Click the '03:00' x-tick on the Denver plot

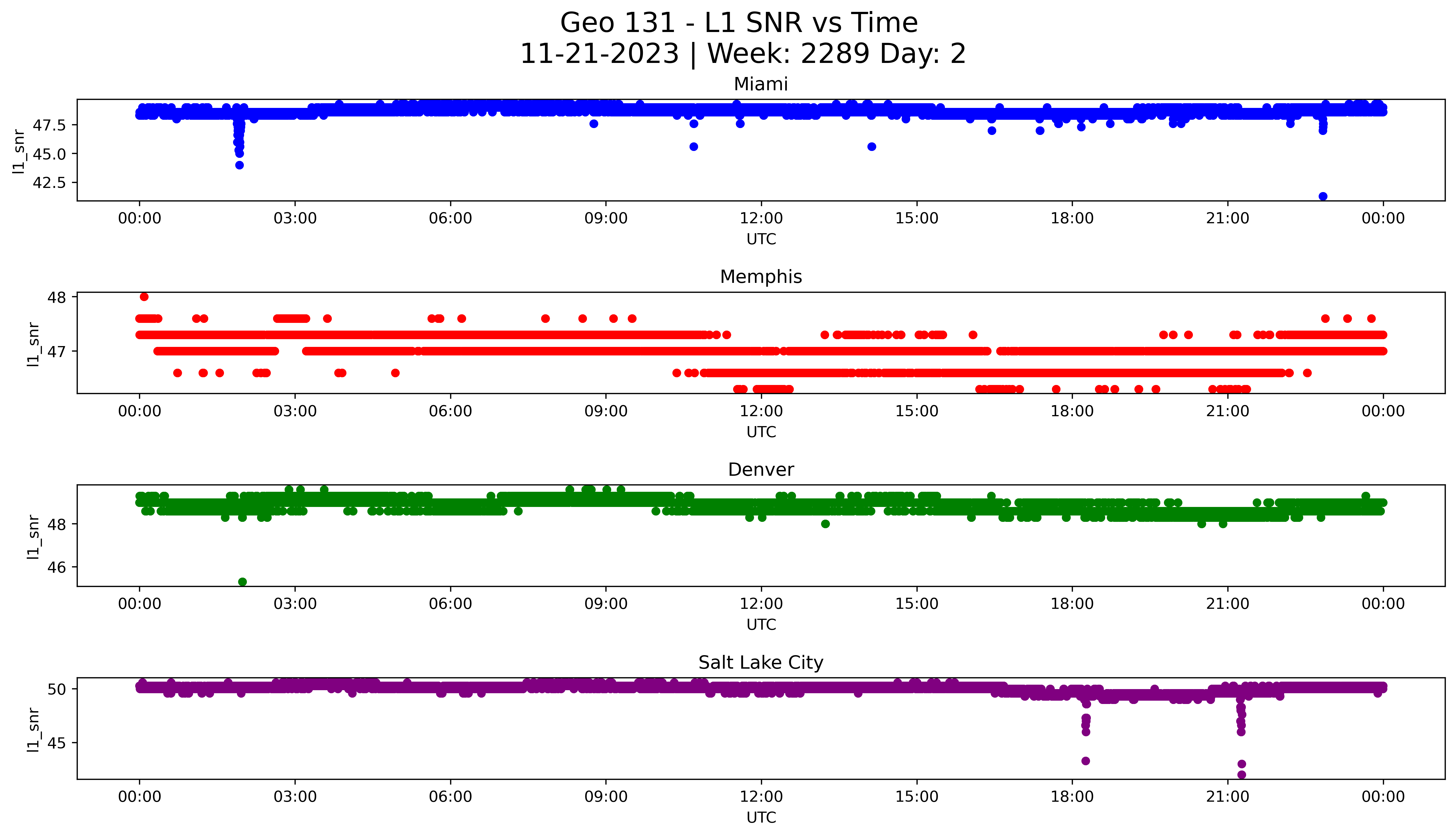(295, 604)
